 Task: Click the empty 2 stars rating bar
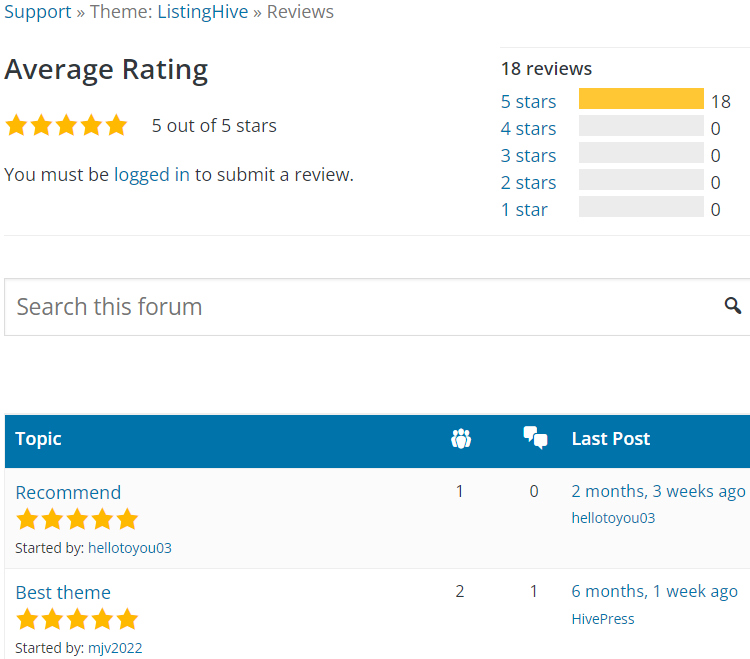(641, 180)
